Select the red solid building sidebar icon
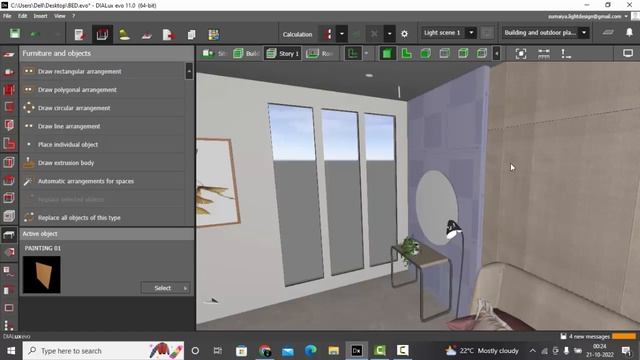 (9, 90)
